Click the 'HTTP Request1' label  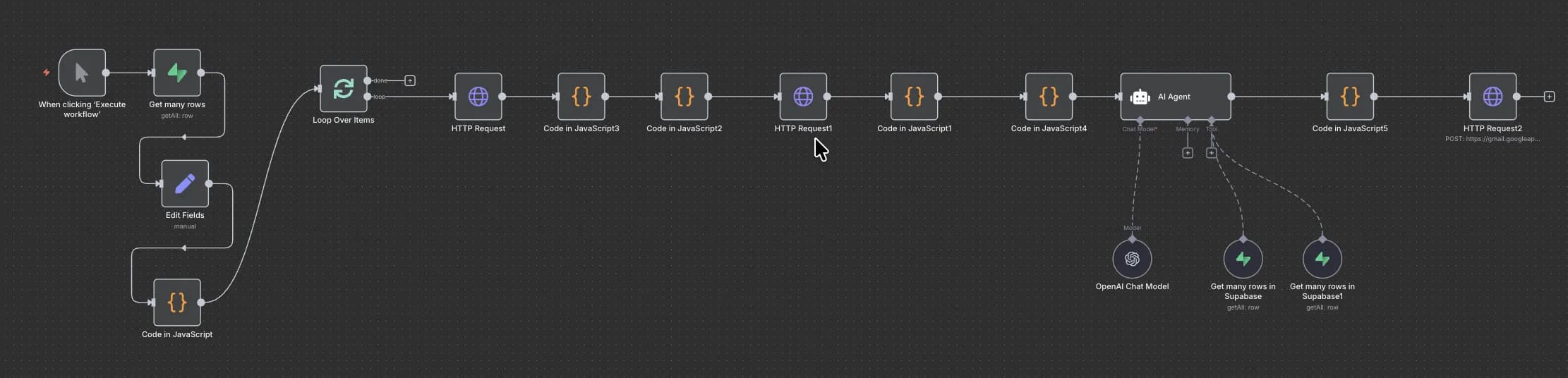(803, 128)
